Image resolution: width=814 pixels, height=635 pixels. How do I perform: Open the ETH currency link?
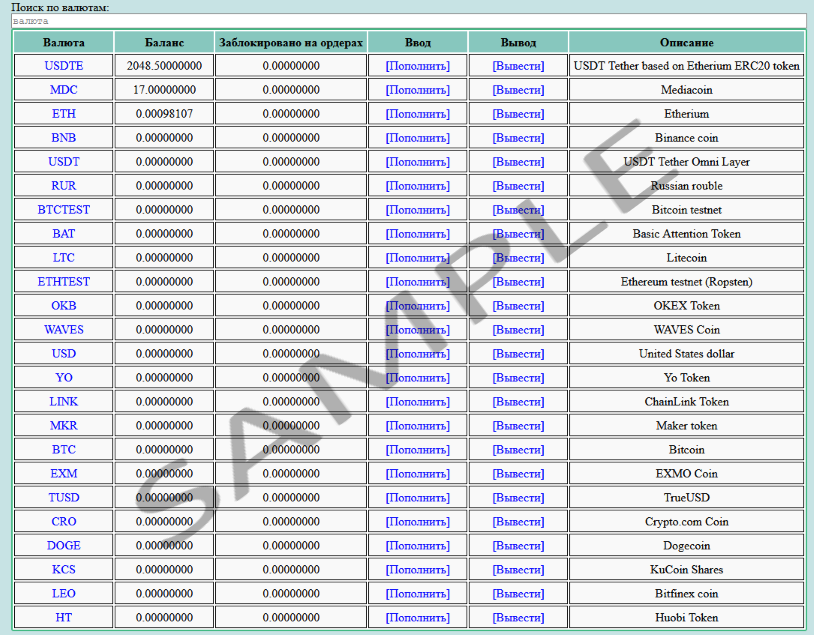[x=63, y=114]
